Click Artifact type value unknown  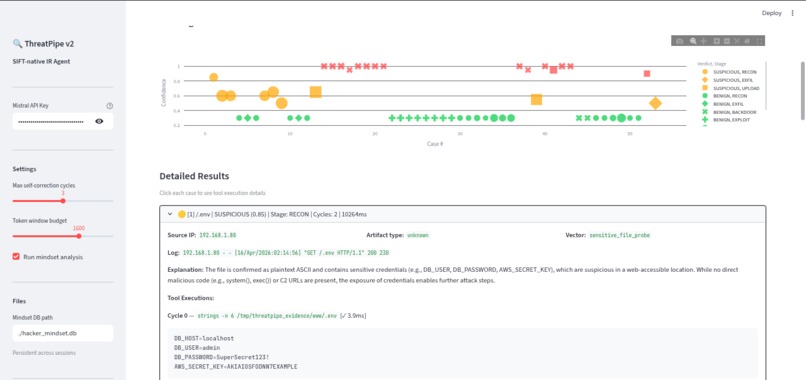418,235
